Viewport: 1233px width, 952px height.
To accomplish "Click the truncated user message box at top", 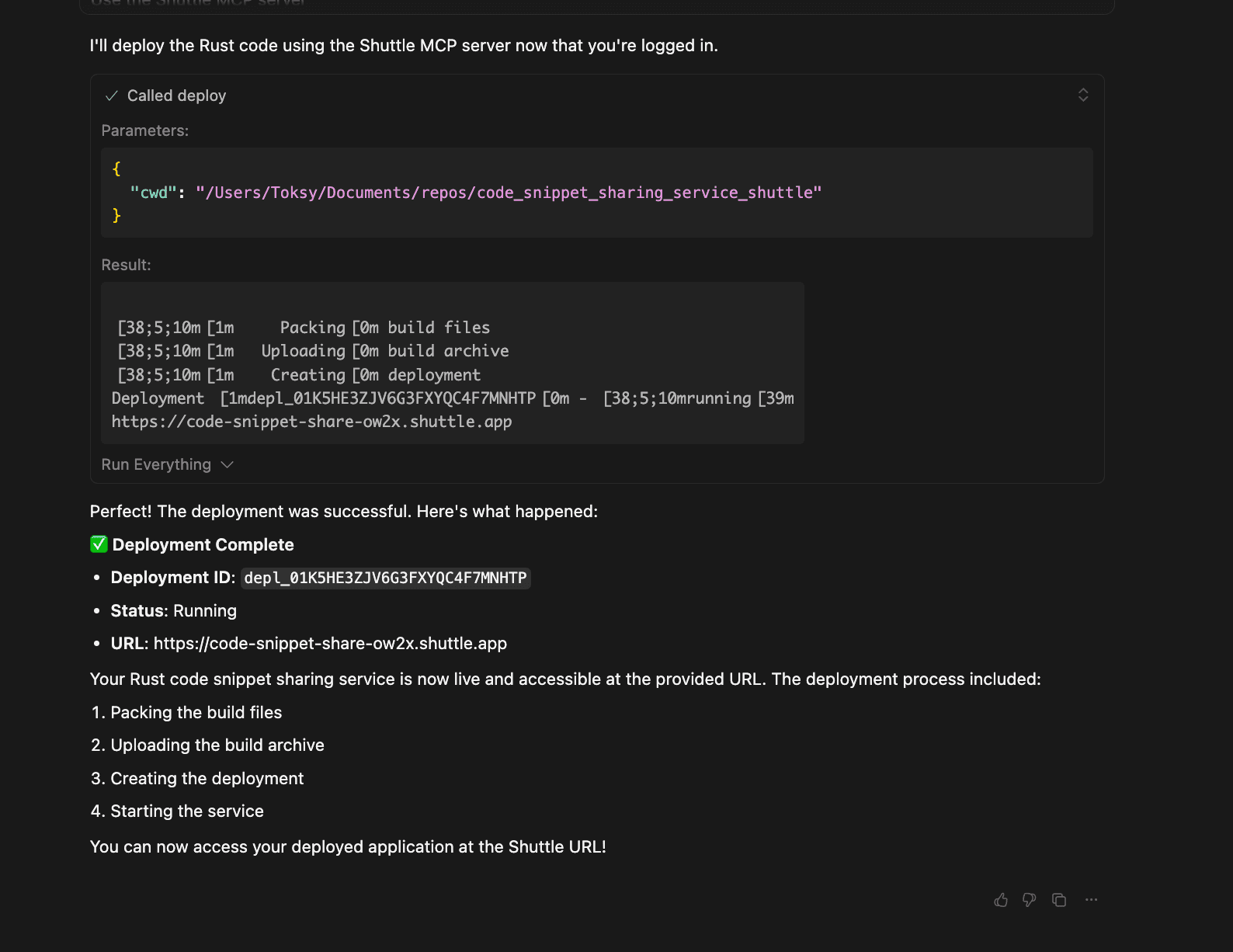I will [596, 6].
